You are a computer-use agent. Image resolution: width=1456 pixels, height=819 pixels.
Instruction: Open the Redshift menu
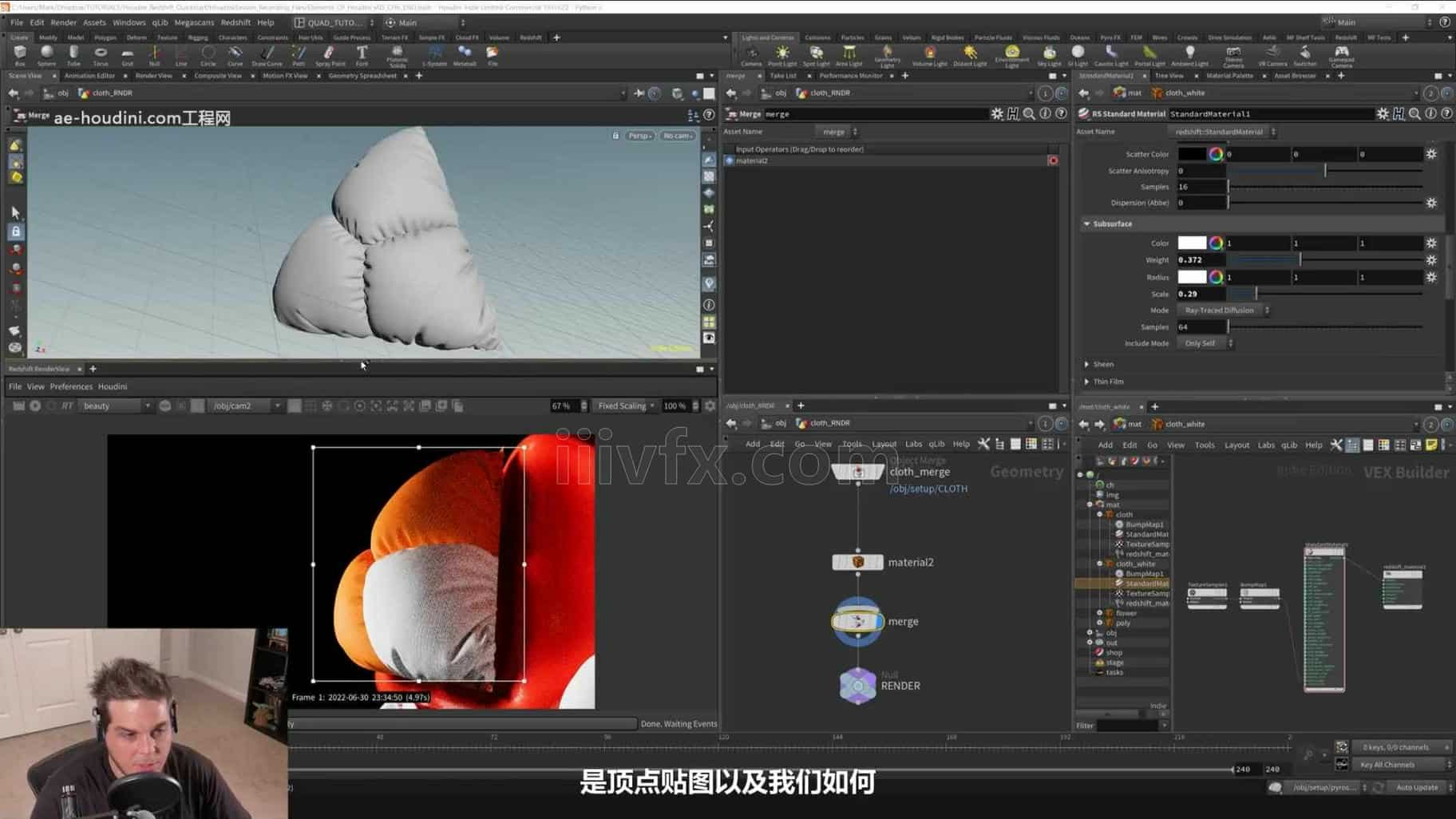coord(235,22)
